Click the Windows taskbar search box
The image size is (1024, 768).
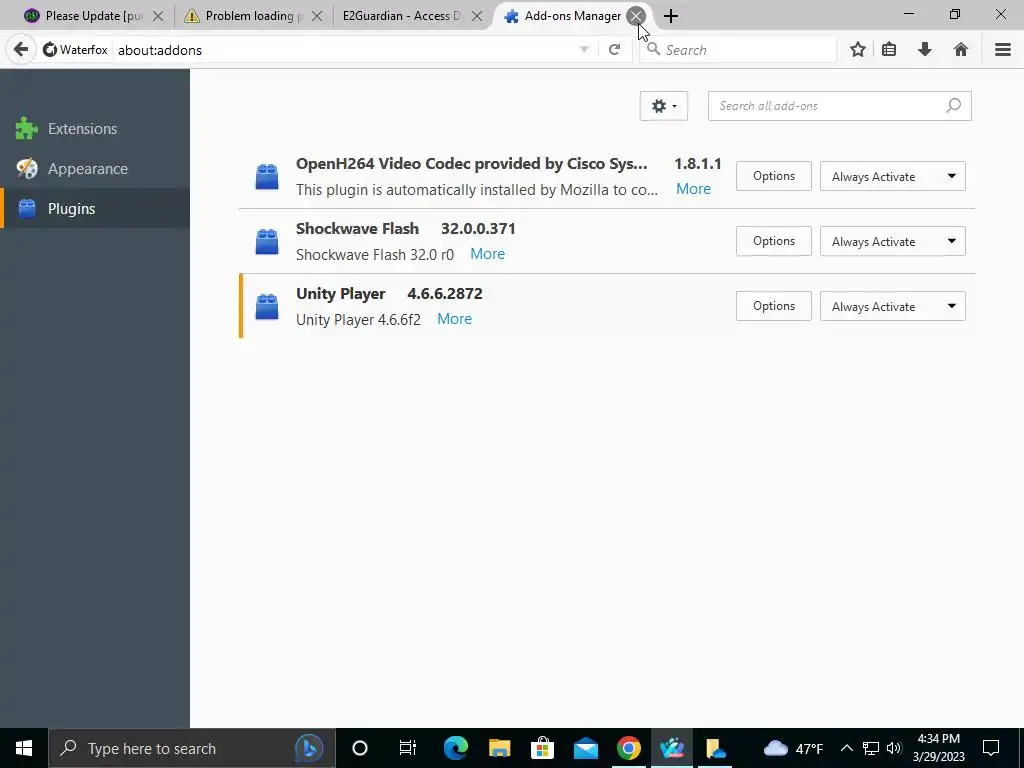(191, 748)
